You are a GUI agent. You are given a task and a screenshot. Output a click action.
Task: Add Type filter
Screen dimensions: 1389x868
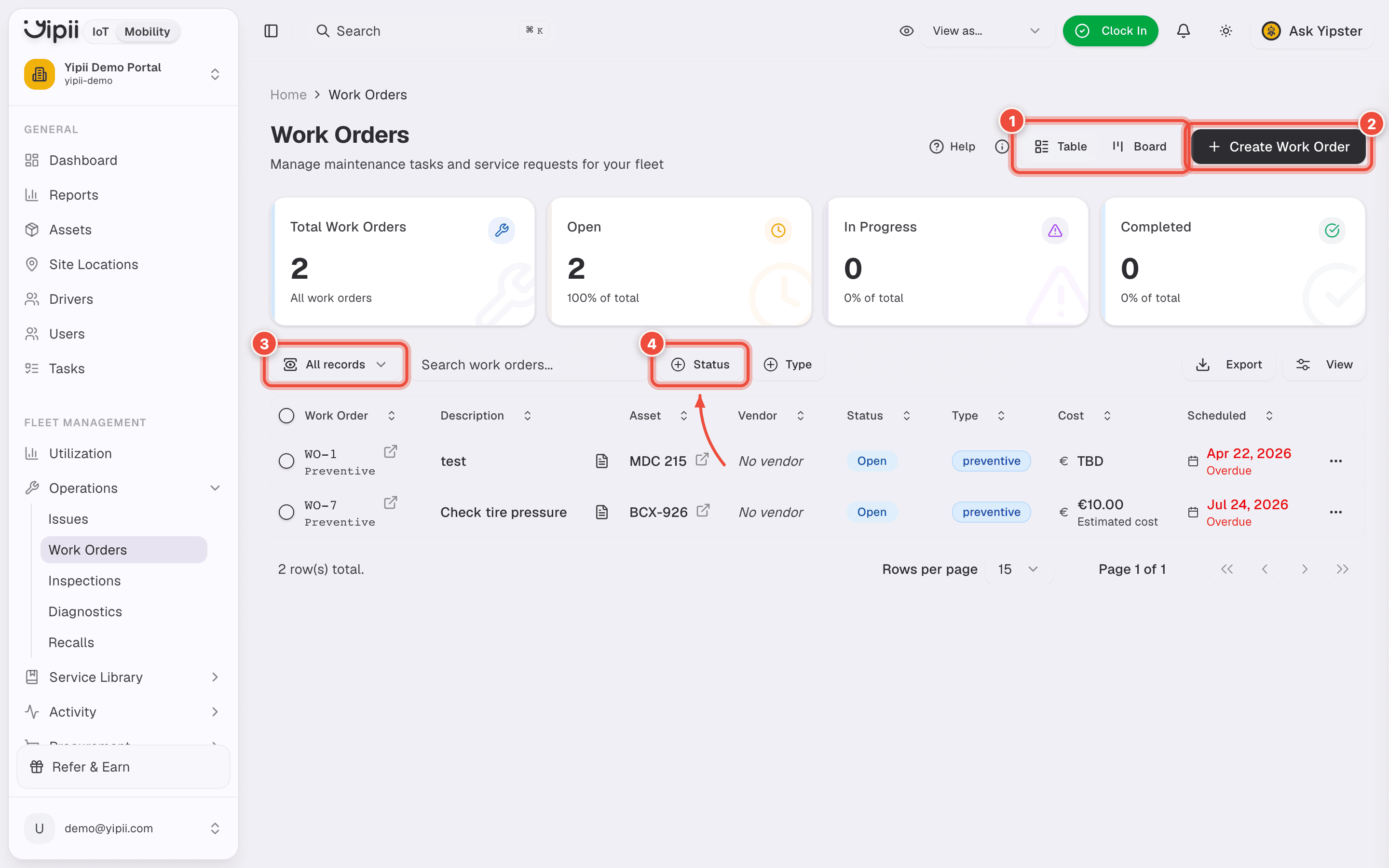(788, 365)
